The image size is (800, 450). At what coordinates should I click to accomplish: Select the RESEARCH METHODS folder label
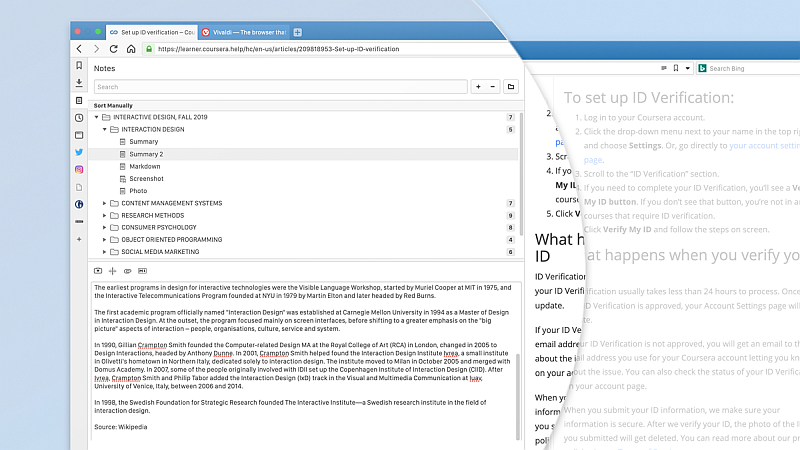point(153,215)
